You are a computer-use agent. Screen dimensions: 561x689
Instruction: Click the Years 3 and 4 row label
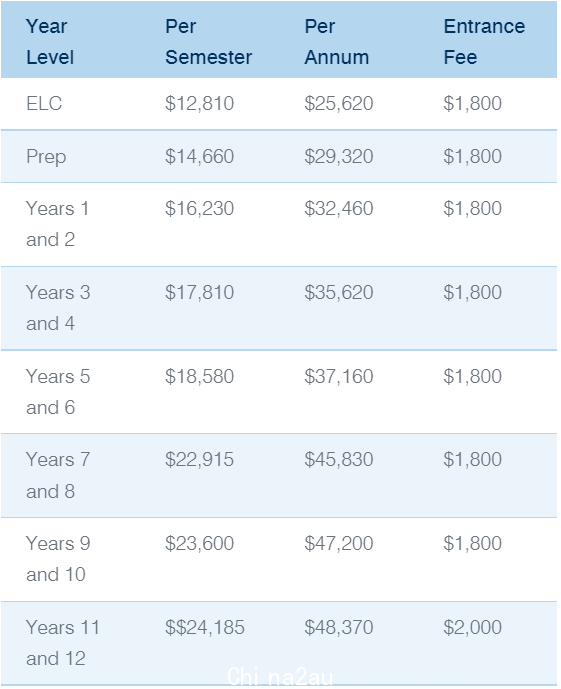tap(58, 308)
